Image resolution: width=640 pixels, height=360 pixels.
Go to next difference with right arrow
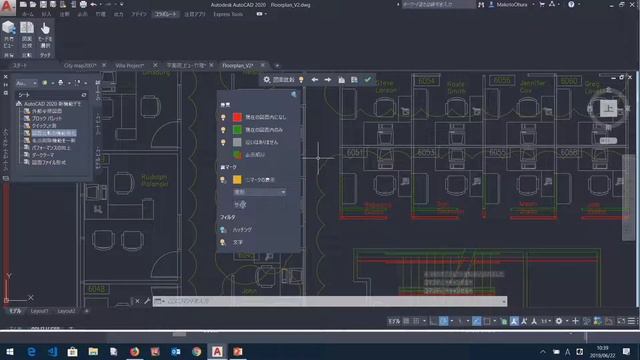pos(328,80)
